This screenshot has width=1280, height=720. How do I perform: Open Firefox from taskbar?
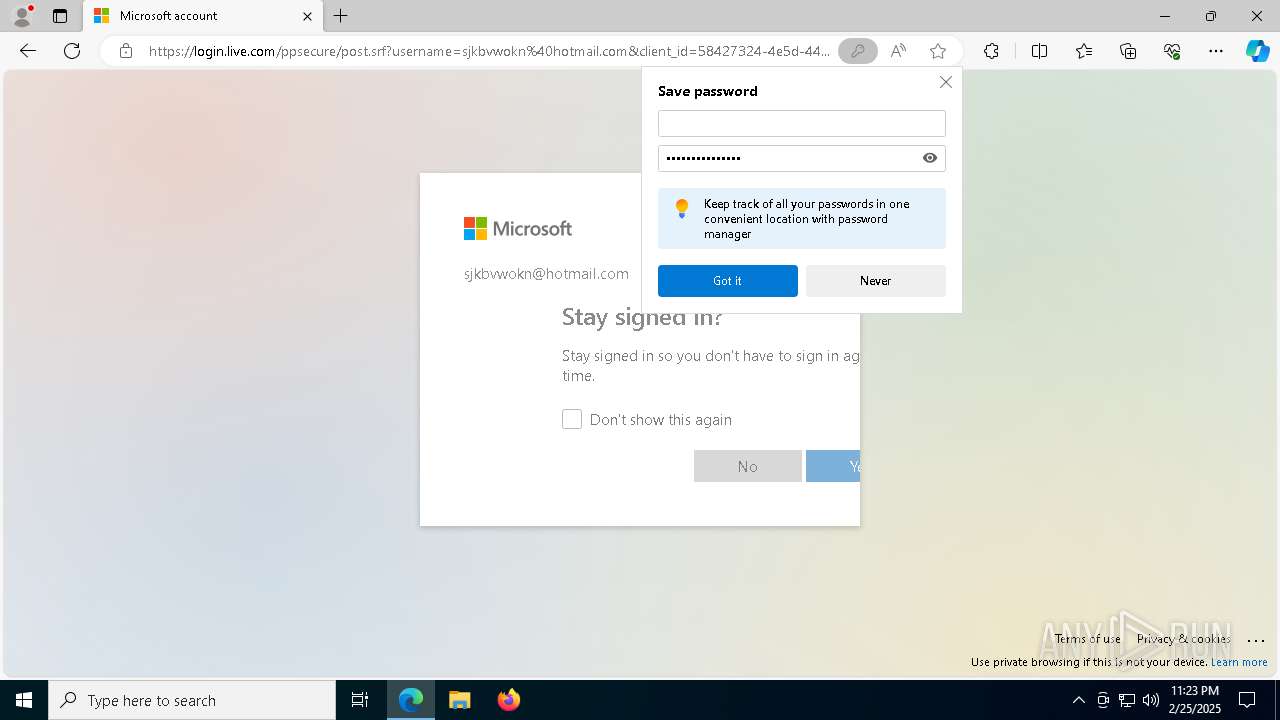pyautogui.click(x=509, y=700)
